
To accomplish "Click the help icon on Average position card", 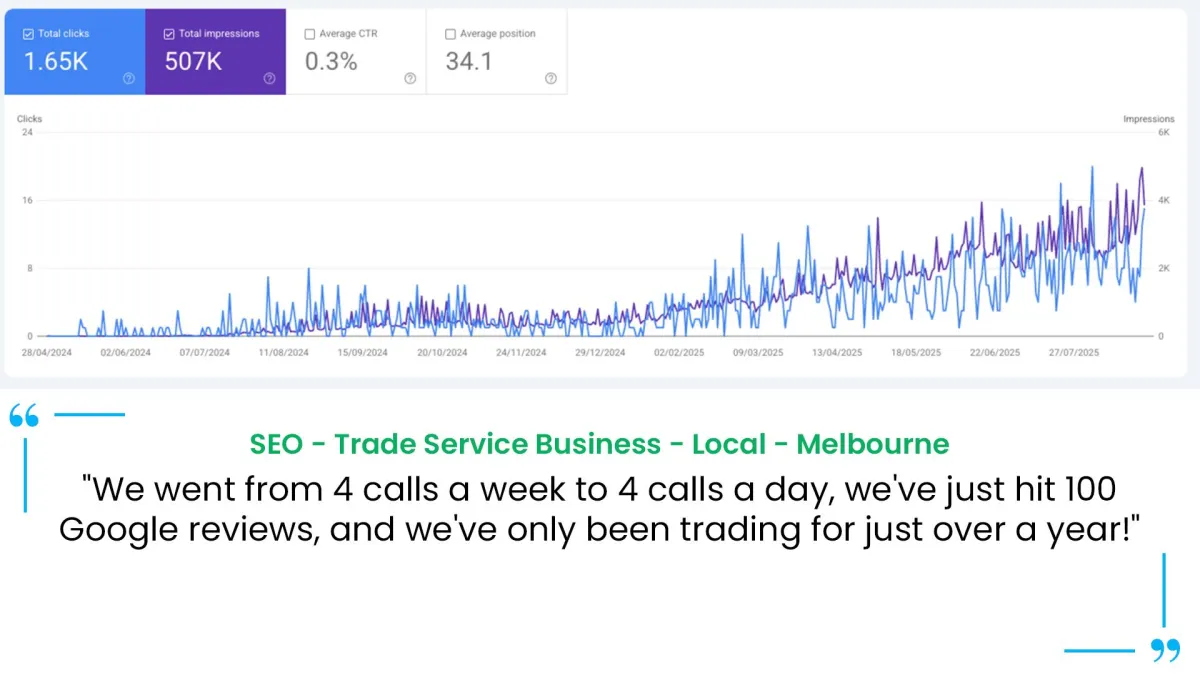I will pyautogui.click(x=551, y=79).
